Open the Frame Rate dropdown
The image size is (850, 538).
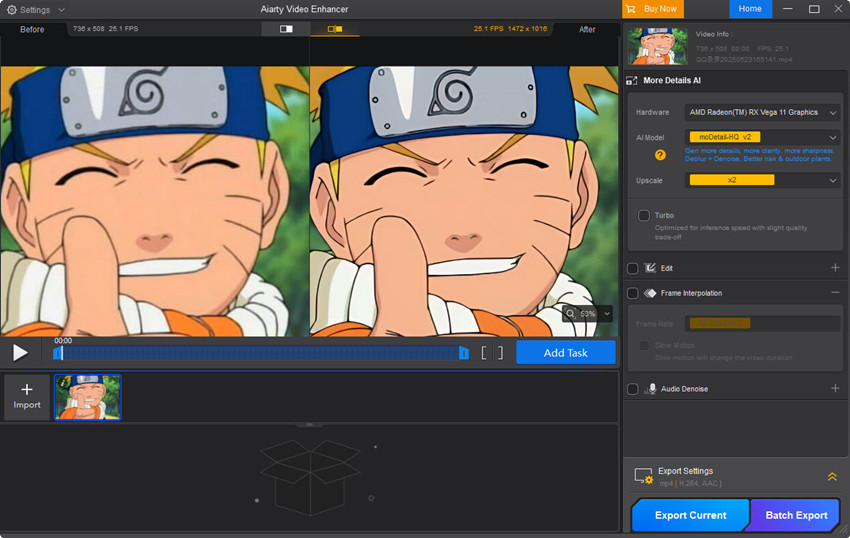click(762, 324)
